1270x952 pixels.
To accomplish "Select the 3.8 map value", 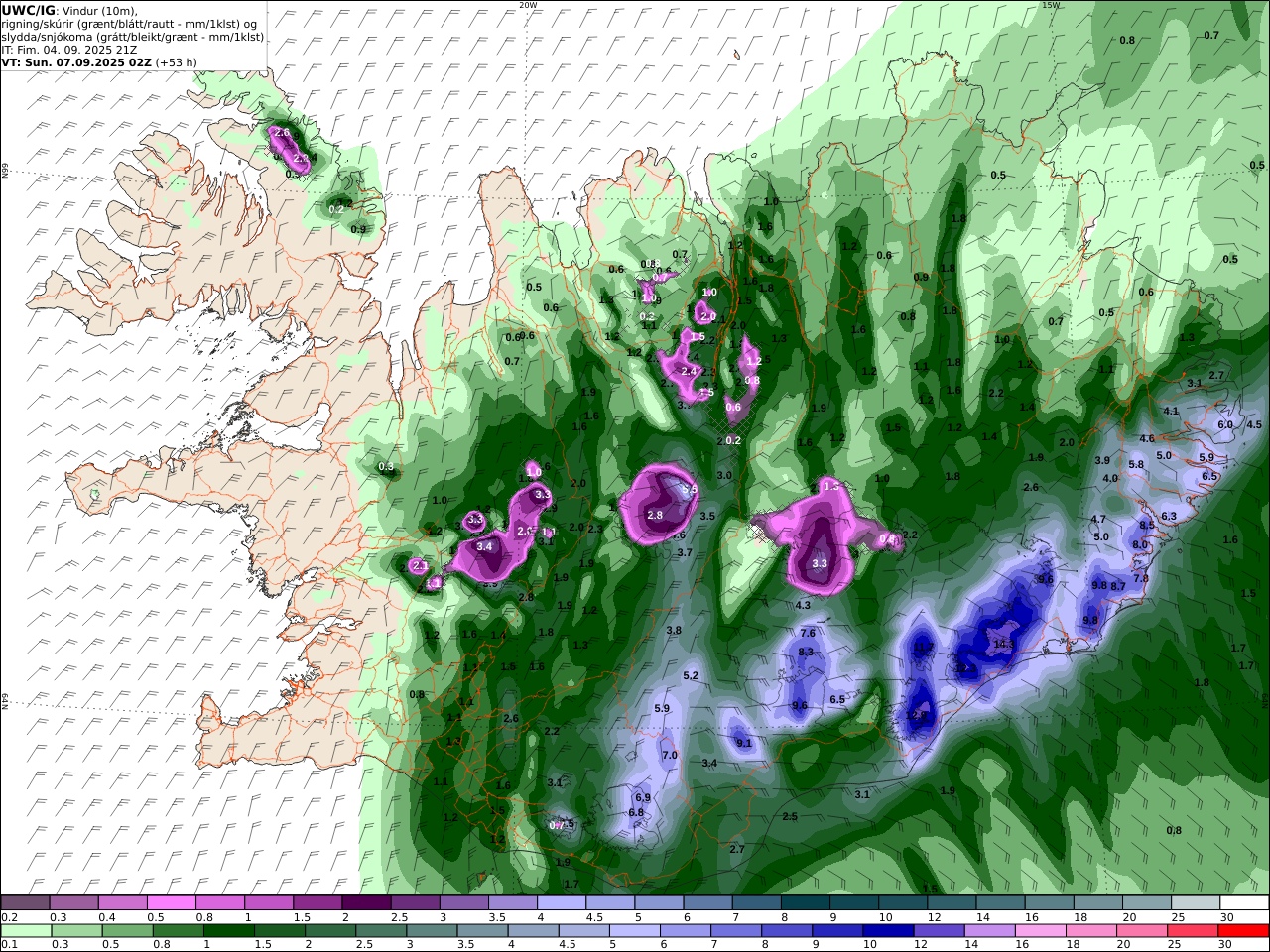I will click(674, 630).
